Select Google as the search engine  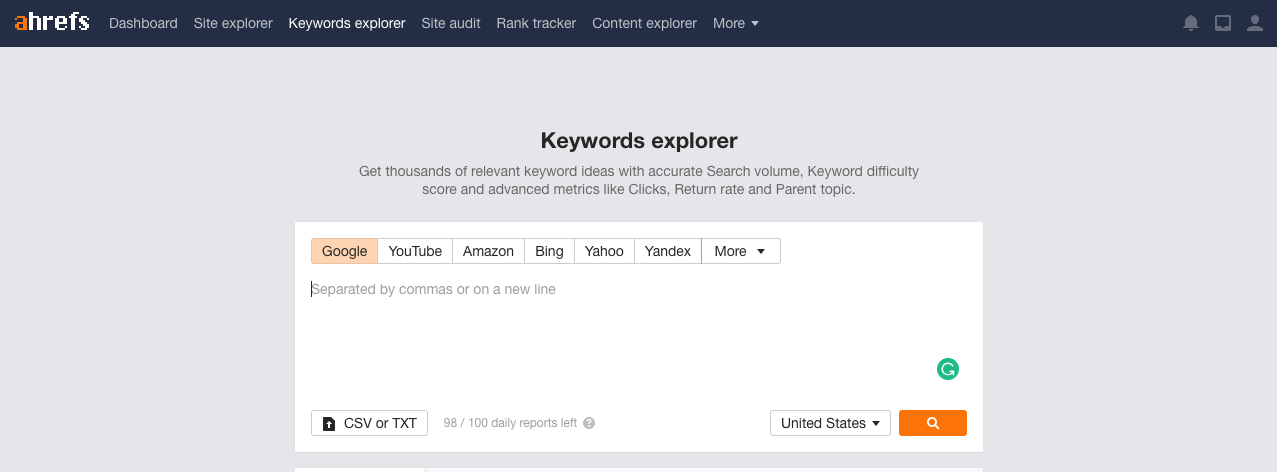click(344, 251)
